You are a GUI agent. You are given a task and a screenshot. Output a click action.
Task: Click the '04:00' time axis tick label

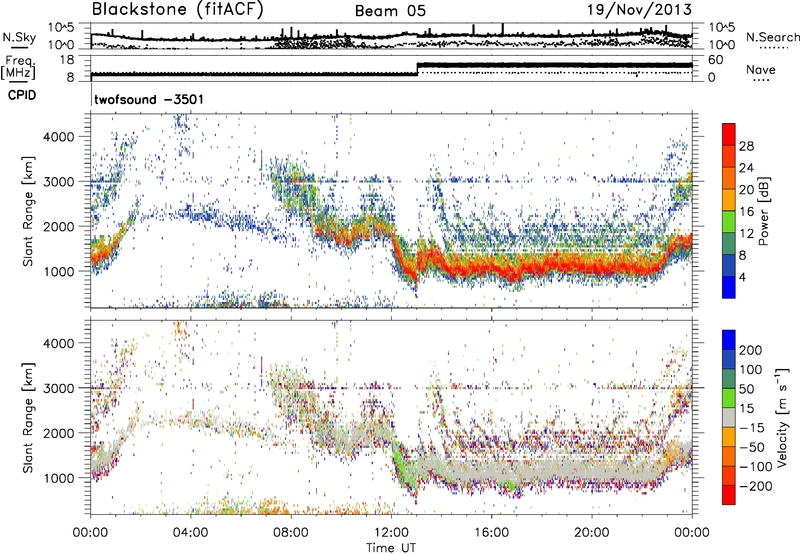(191, 533)
